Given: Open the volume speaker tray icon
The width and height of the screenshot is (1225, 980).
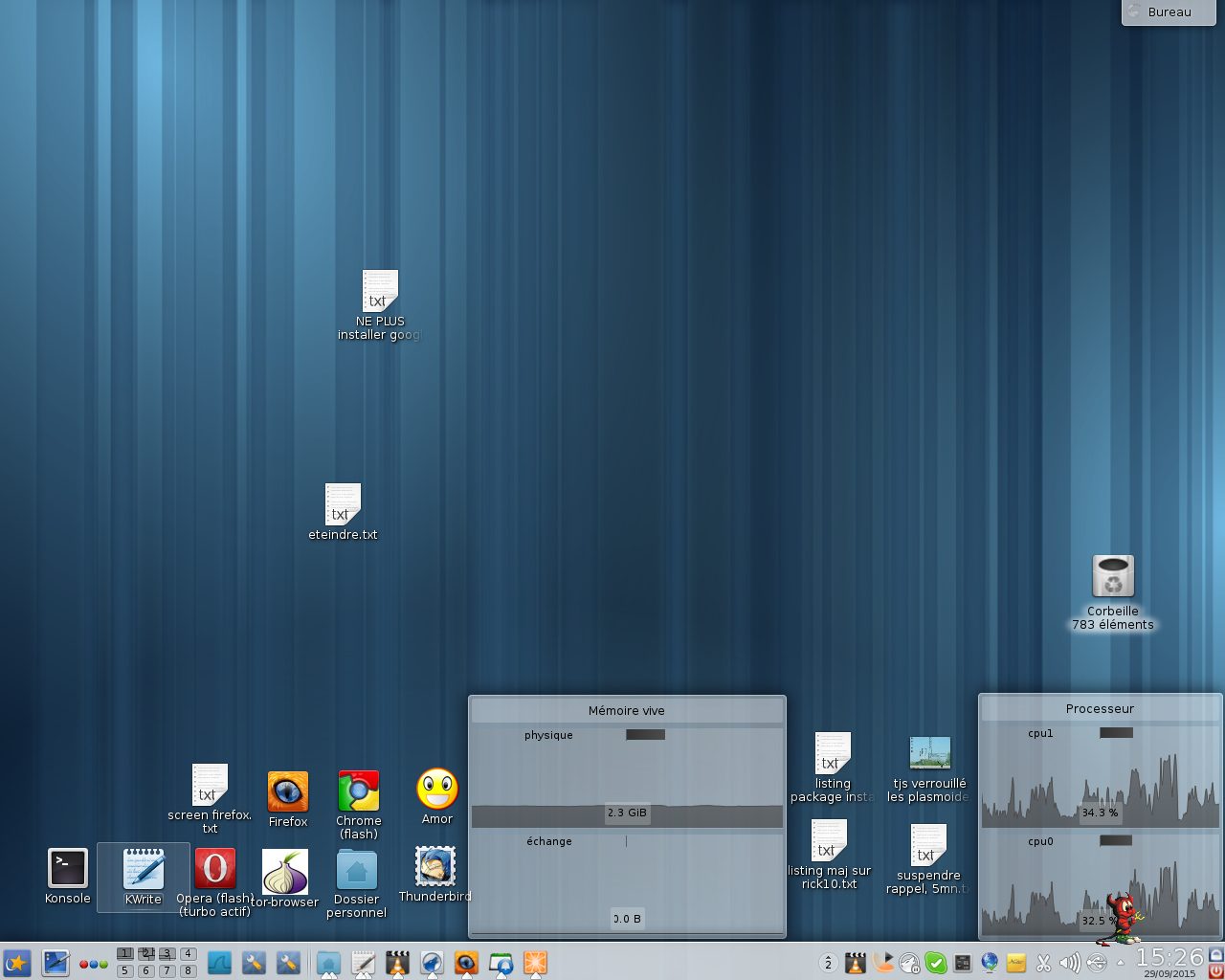Looking at the screenshot, I should click(1070, 963).
